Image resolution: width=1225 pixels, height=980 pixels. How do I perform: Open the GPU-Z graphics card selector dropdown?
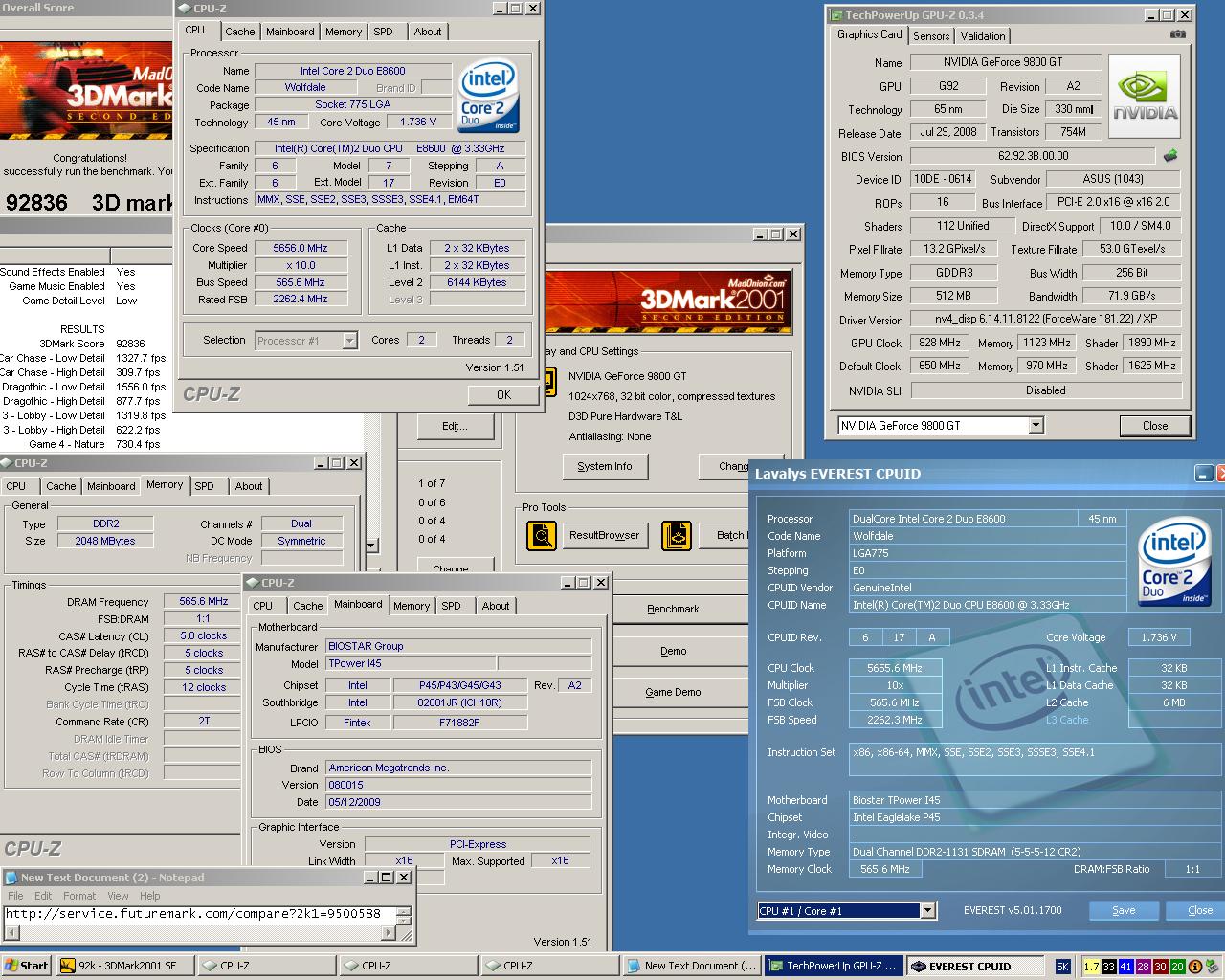click(1036, 426)
